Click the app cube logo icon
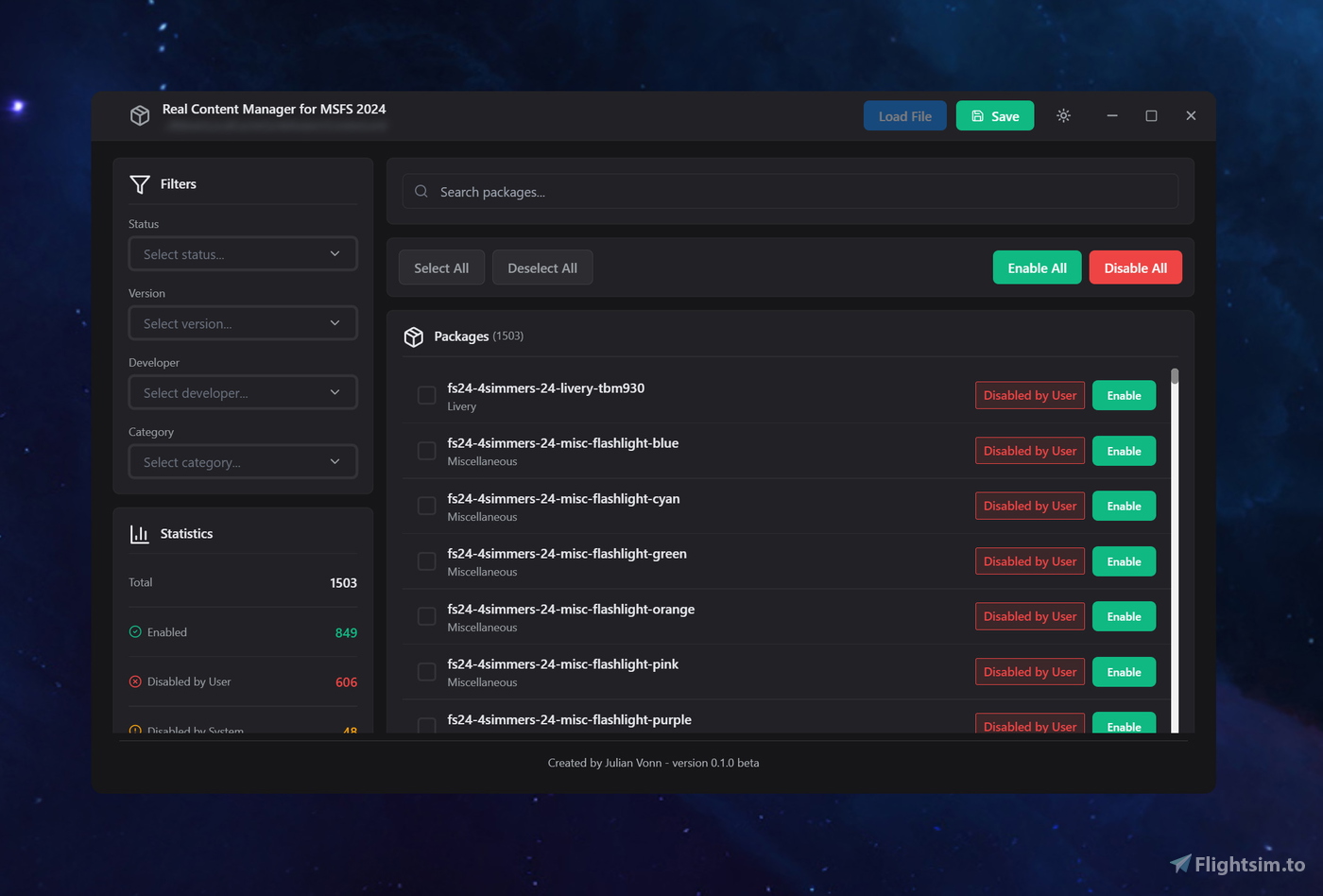1323x896 pixels. pyautogui.click(x=140, y=115)
